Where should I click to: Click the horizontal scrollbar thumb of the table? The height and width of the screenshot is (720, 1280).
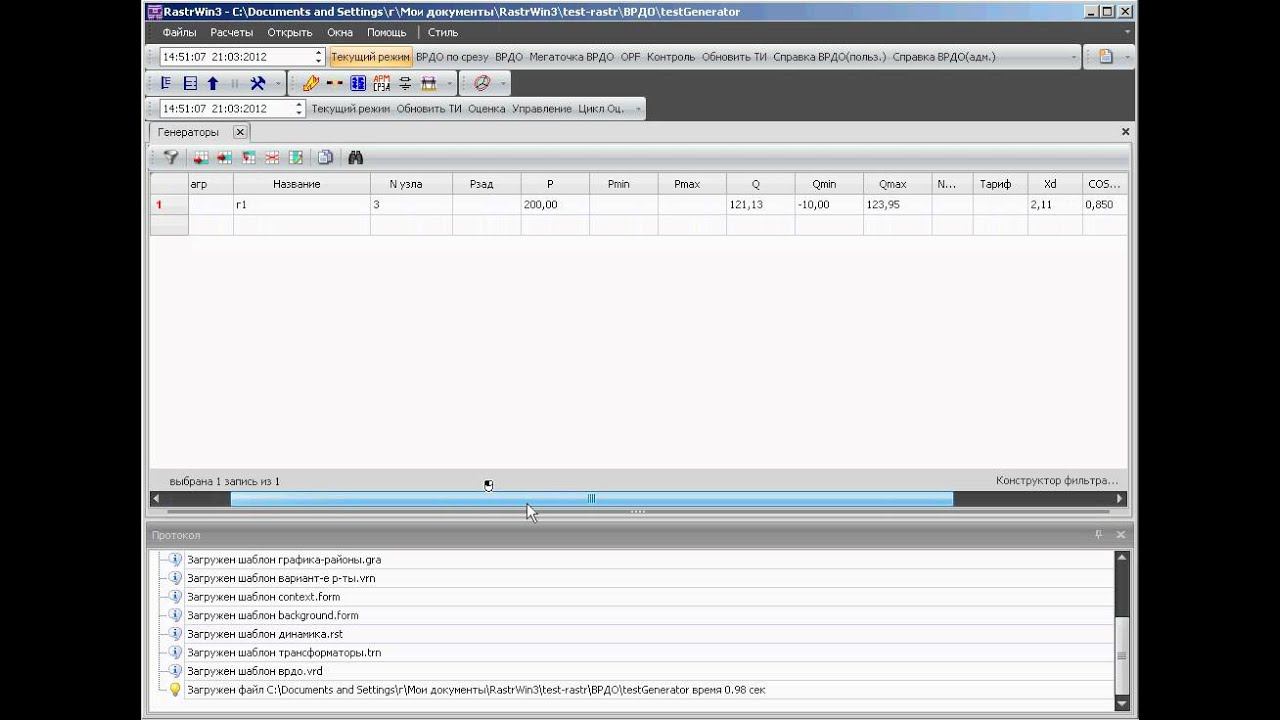[591, 498]
